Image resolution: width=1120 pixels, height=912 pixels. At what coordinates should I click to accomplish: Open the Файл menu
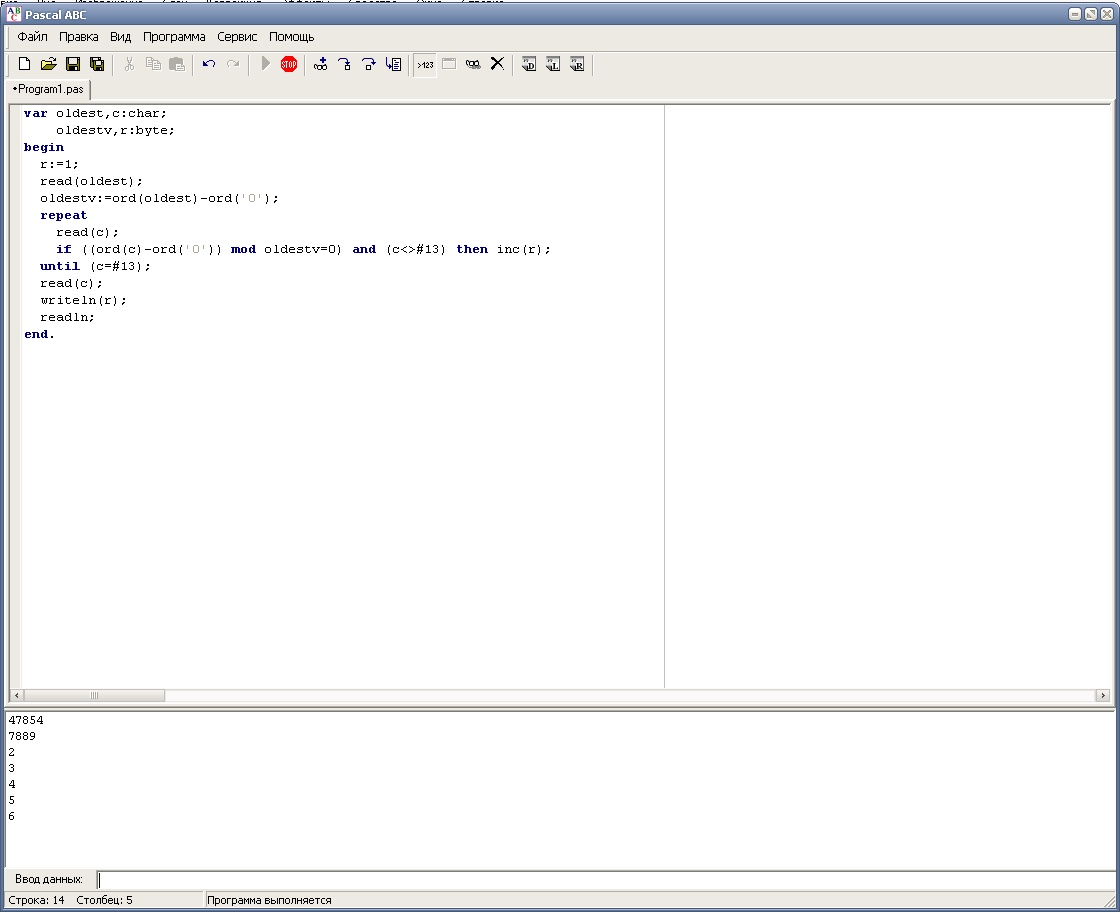pos(32,37)
